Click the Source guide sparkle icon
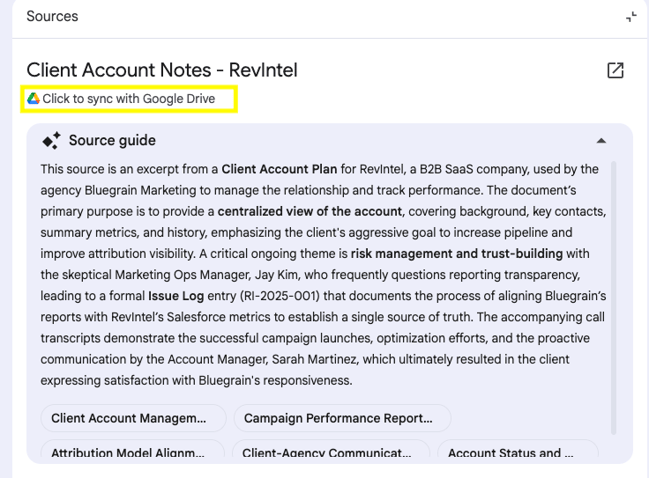This screenshot has width=649, height=478. [x=51, y=141]
